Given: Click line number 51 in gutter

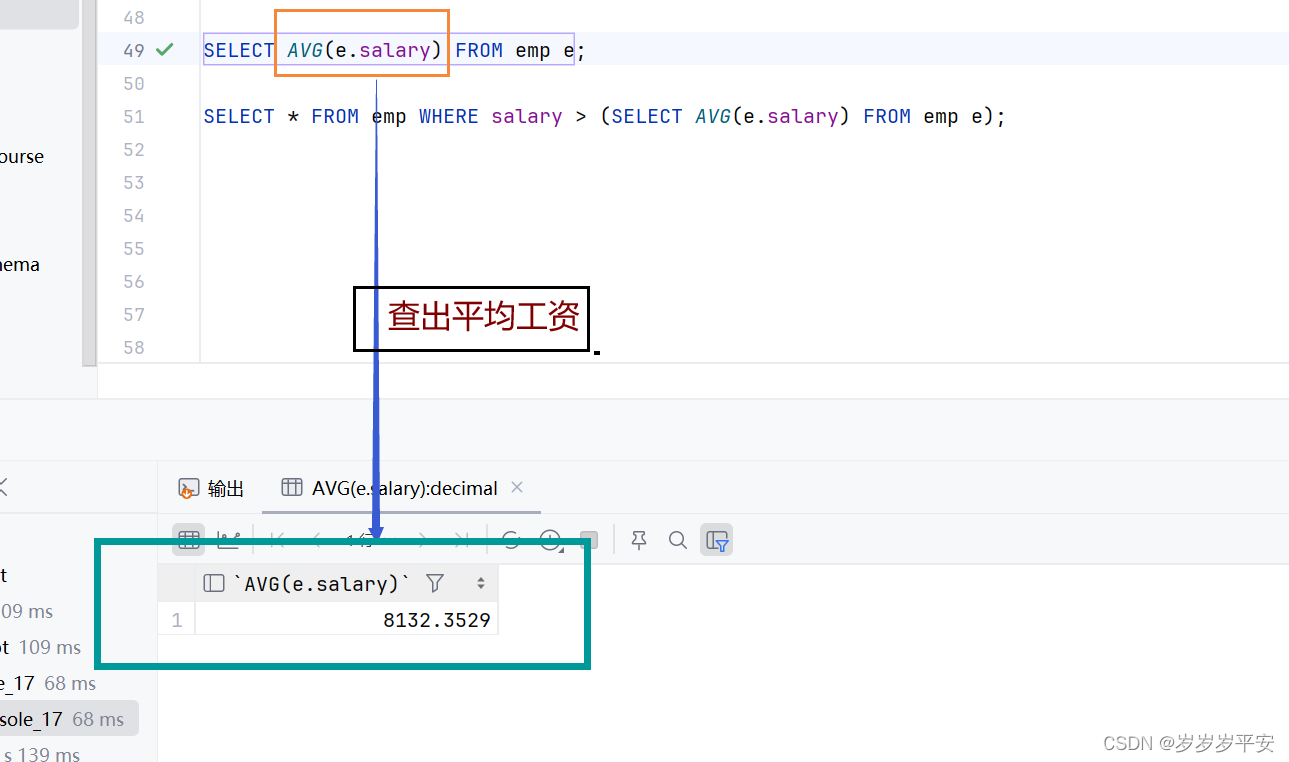Looking at the screenshot, I should pyautogui.click(x=134, y=117).
